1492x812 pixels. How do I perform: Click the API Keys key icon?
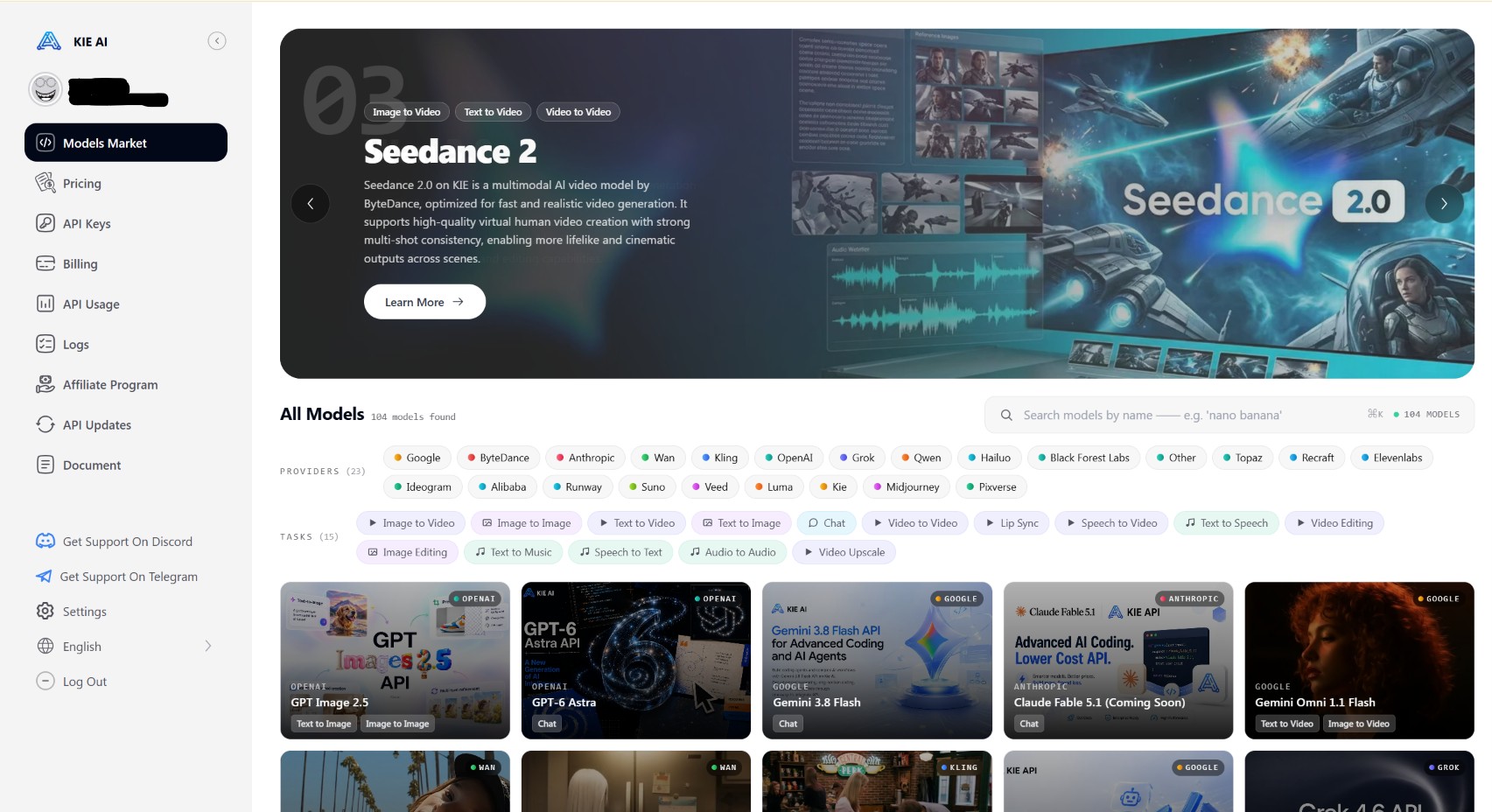pyautogui.click(x=46, y=223)
